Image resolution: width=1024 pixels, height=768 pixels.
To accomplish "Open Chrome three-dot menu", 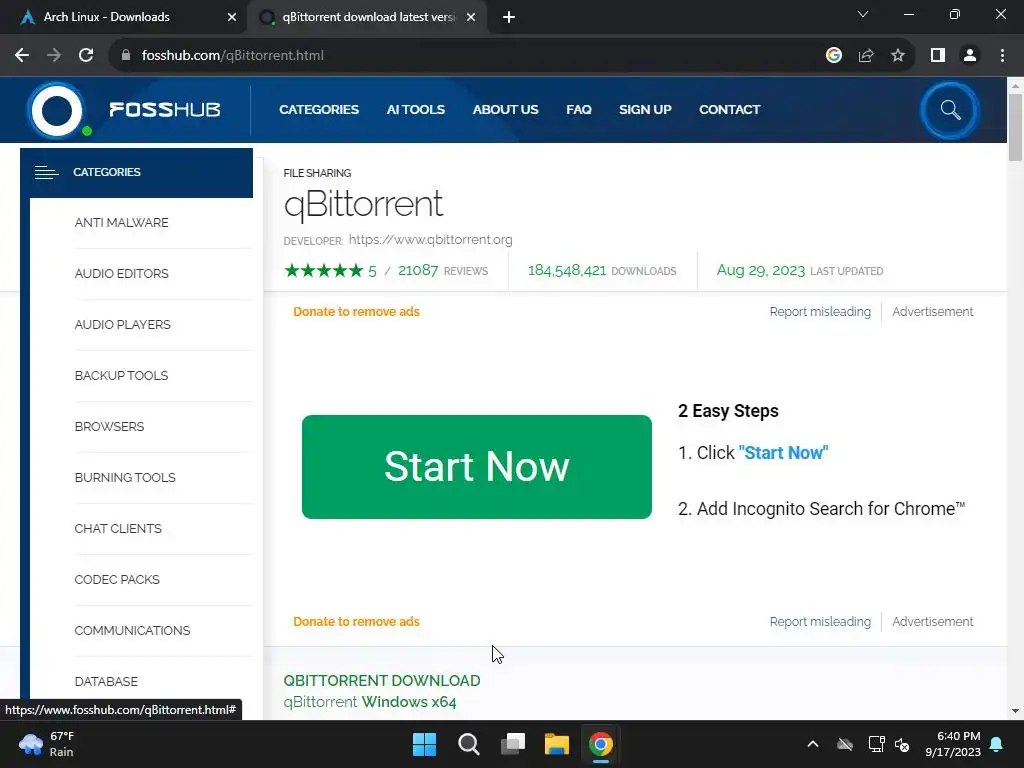I will coord(1002,56).
